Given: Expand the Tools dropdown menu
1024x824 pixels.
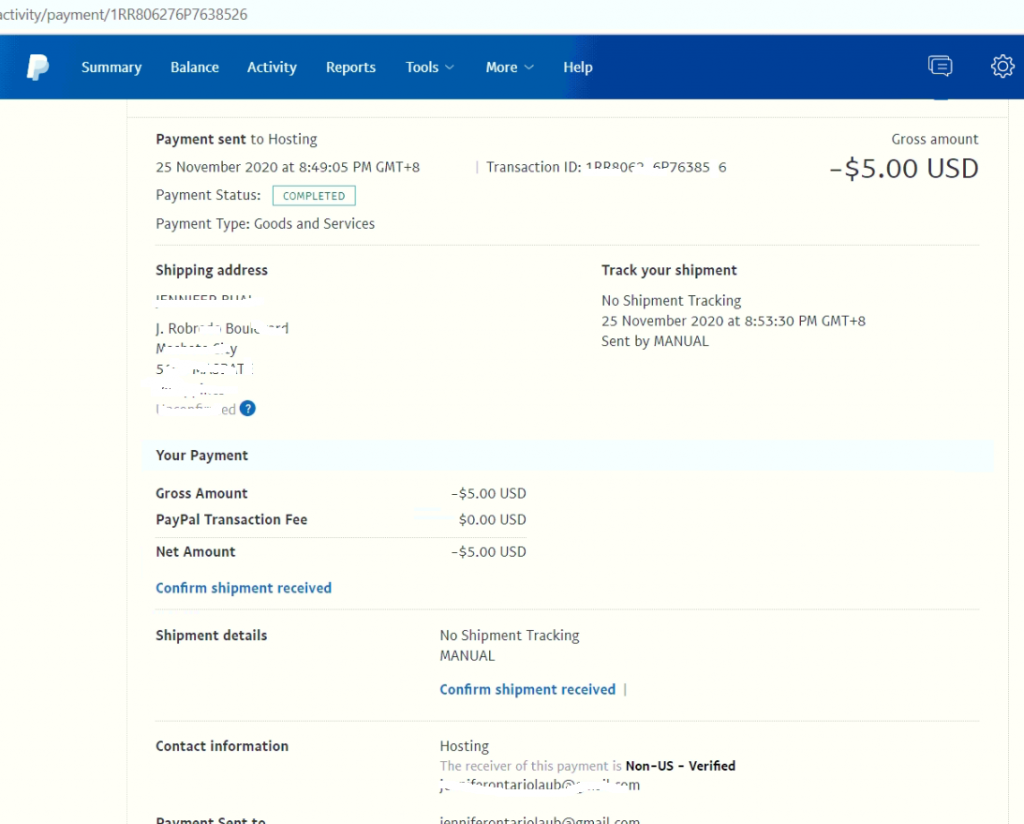Looking at the screenshot, I should click(430, 67).
